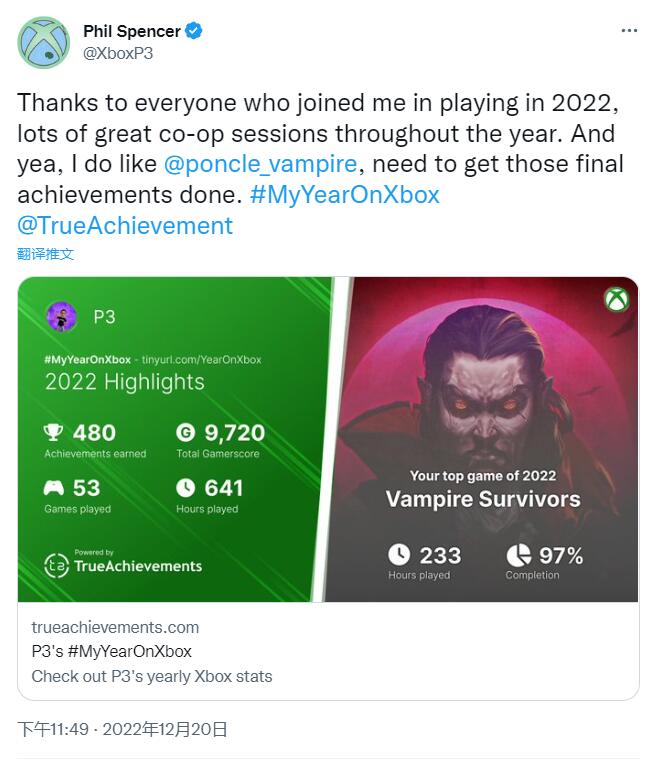Open the trueachievements.com link card footer

(328, 651)
